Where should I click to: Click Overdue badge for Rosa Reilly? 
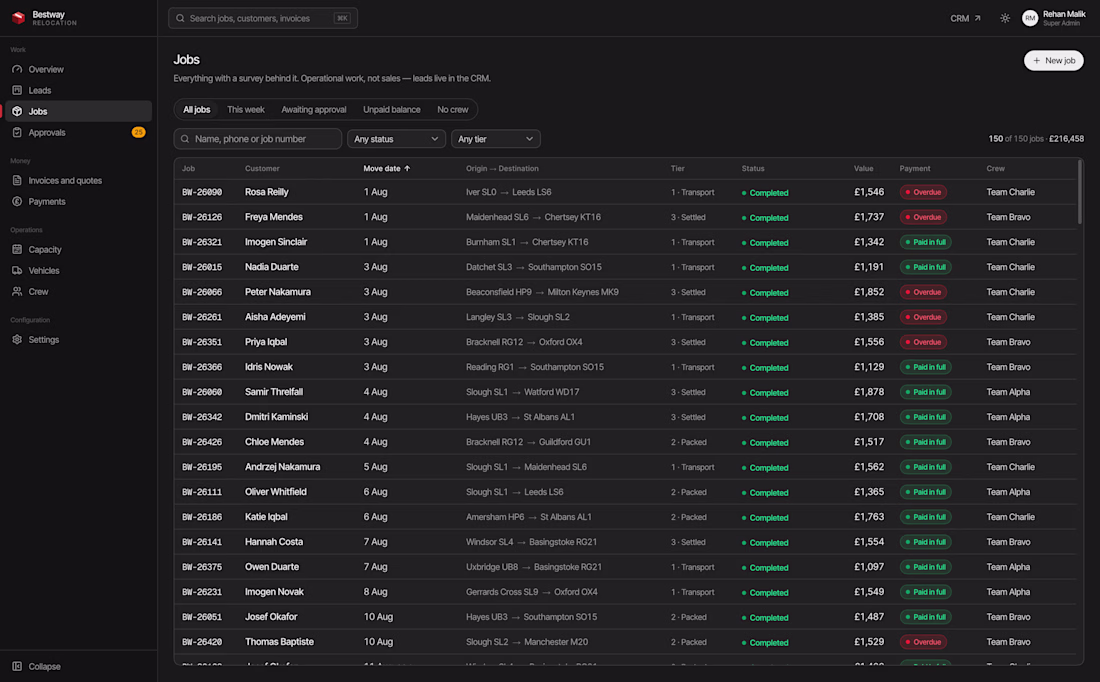[x=923, y=192]
